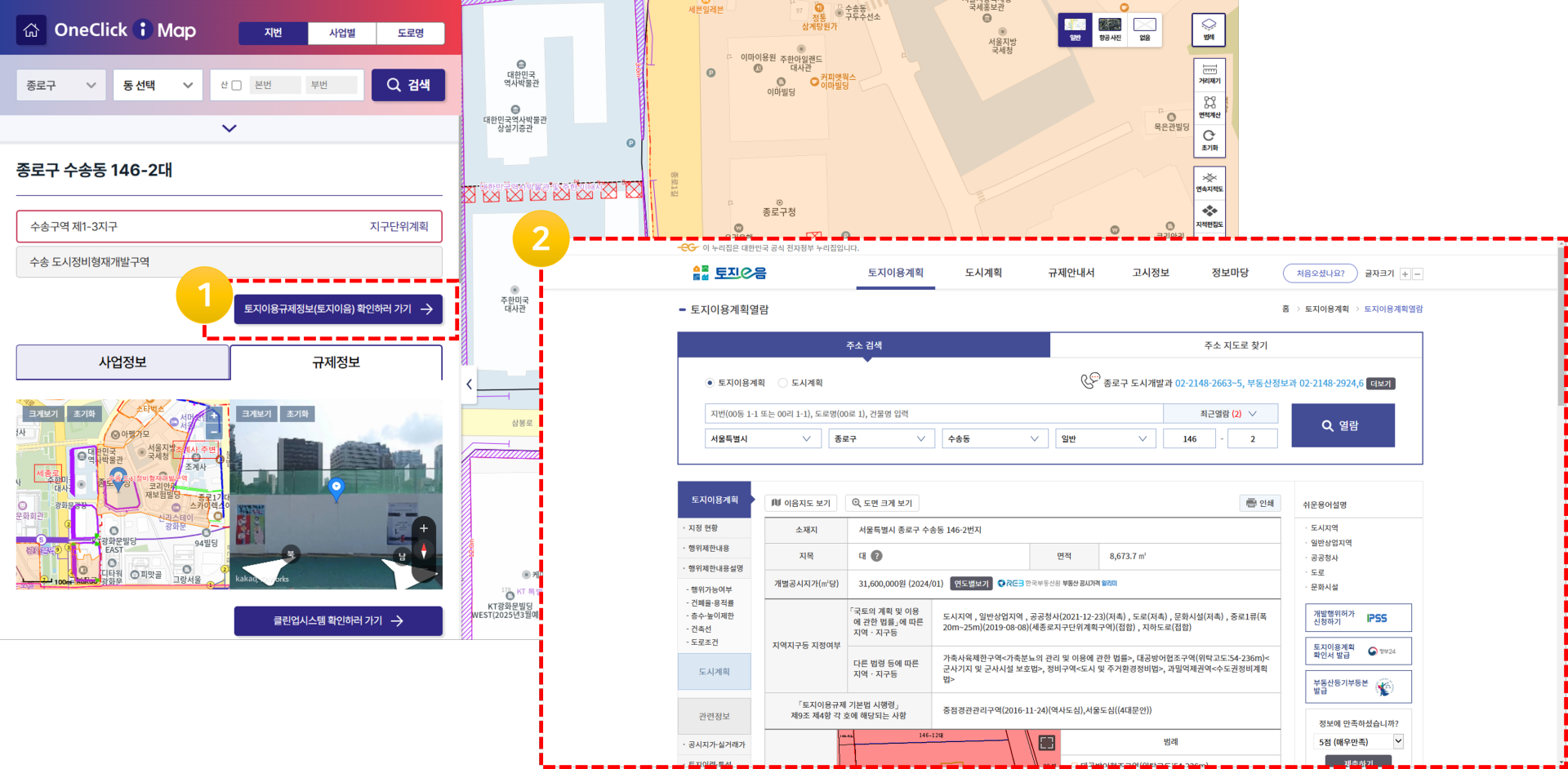Toggle the 연속지적도 cadastral layer
Viewport: 1568px width, 769px height.
pyautogui.click(x=1209, y=182)
